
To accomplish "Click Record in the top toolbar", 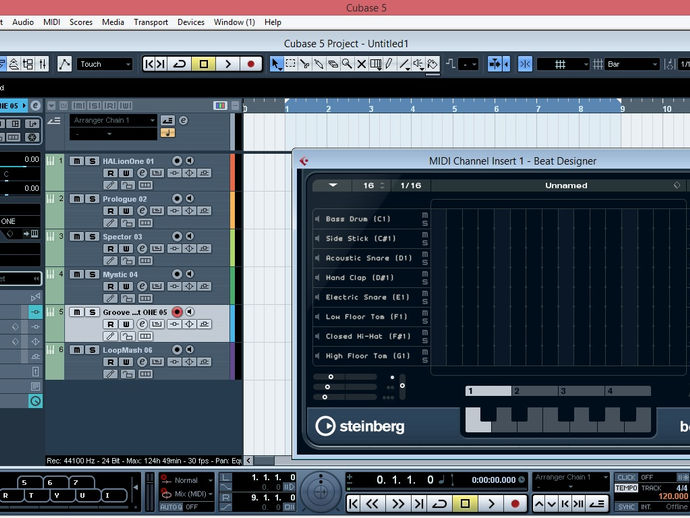I will 251,64.
